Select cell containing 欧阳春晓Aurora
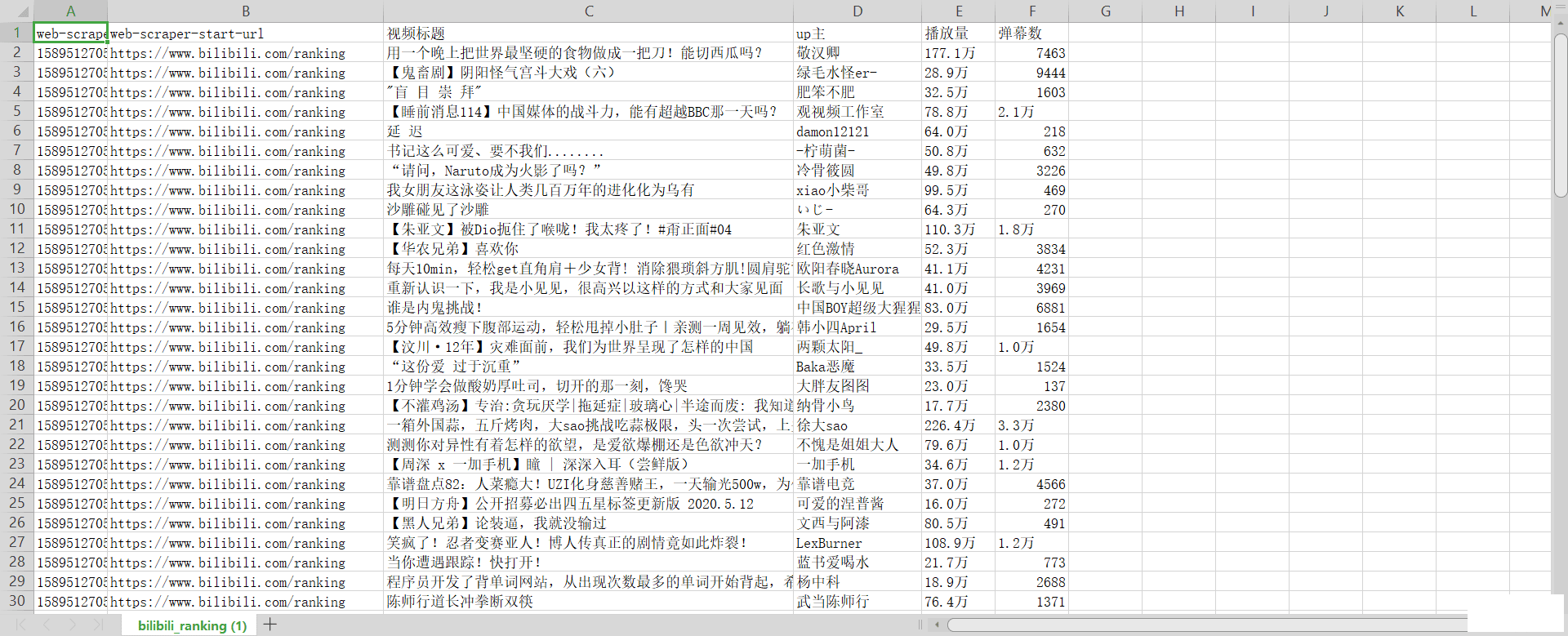This screenshot has height=636, width=1568. pyautogui.click(x=857, y=269)
